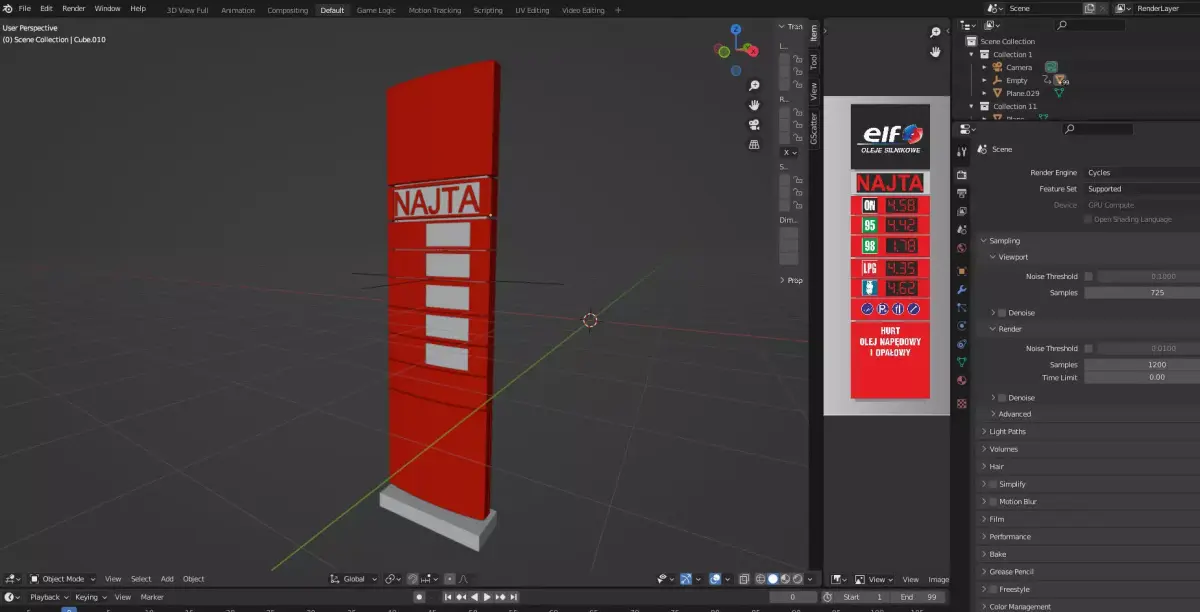Open the Feature Set dropdown (Supported)
This screenshot has width=1200, height=612.
pyautogui.click(x=1142, y=189)
